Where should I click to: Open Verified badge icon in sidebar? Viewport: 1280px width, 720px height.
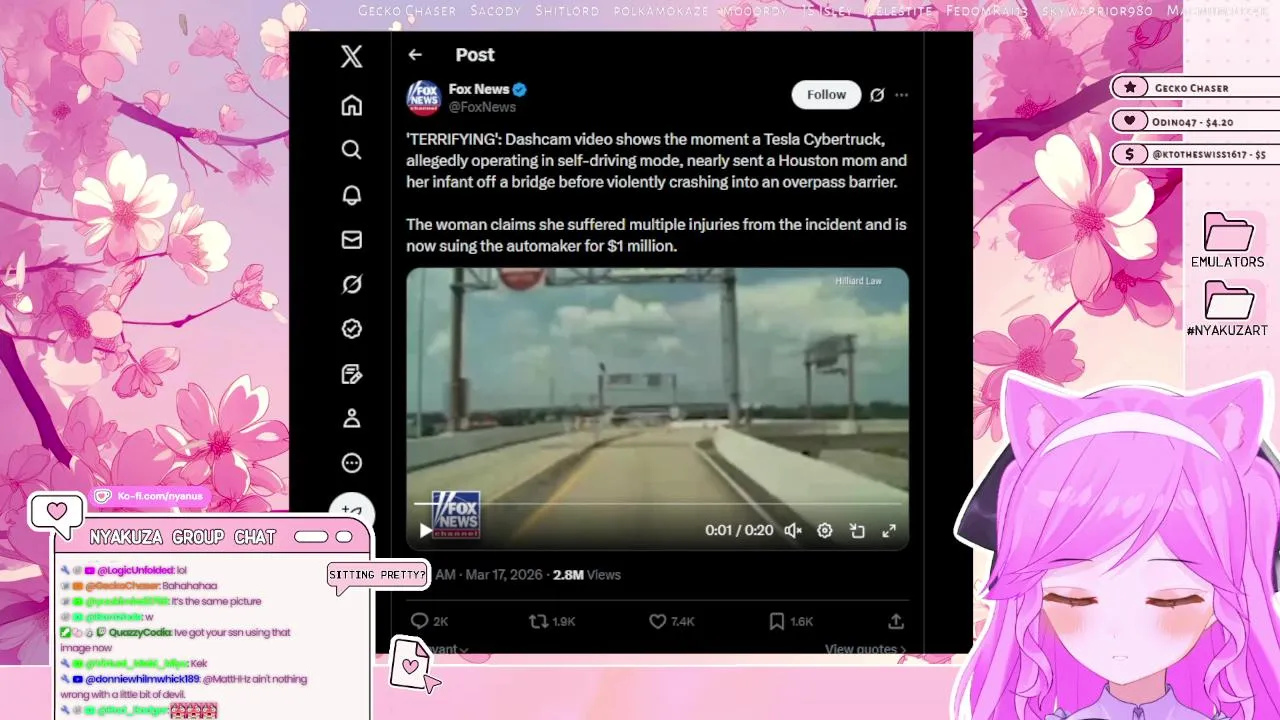(351, 329)
